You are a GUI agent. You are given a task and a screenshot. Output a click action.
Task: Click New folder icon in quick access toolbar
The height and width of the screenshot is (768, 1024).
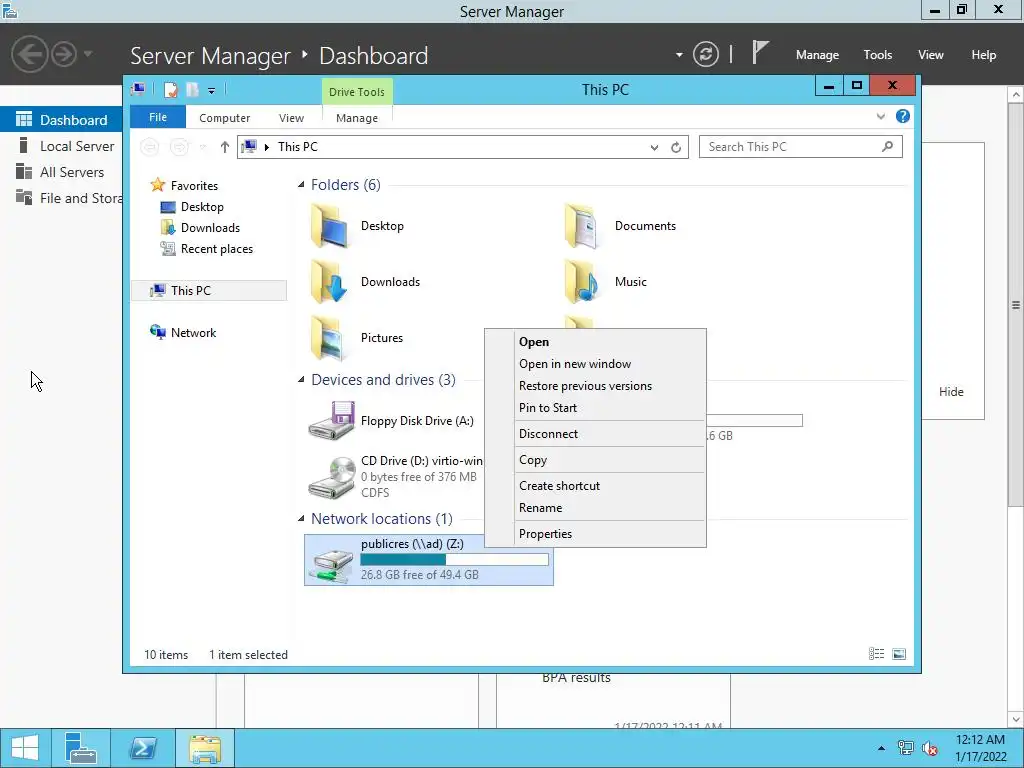(192, 89)
